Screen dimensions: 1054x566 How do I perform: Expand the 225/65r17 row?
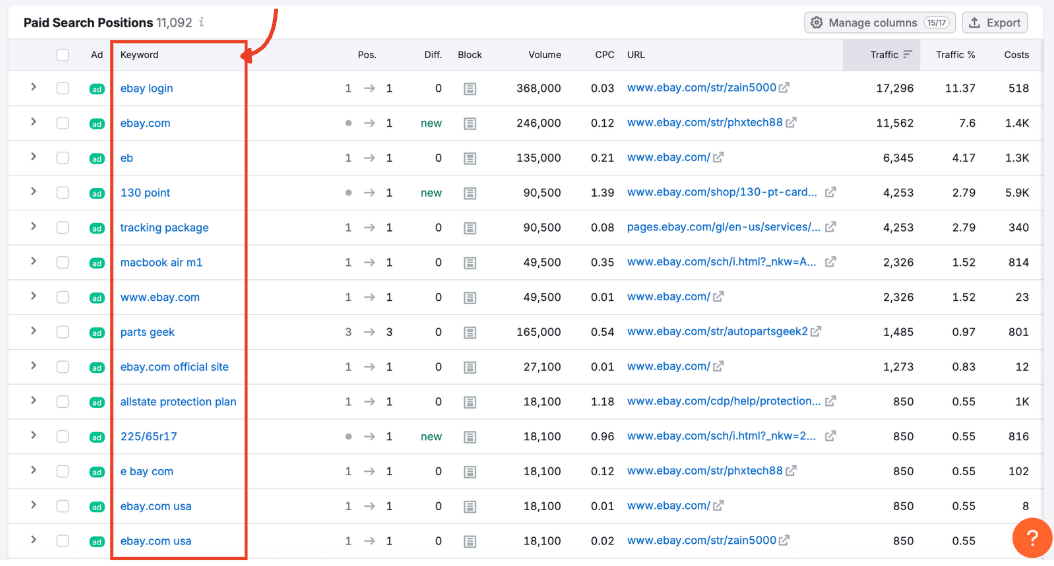coord(33,436)
